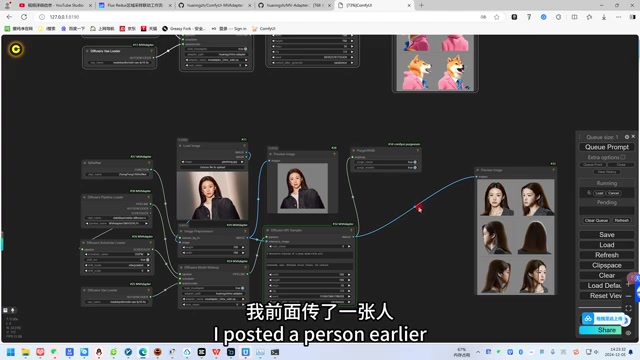Click the Clear Queue button

click(596, 220)
